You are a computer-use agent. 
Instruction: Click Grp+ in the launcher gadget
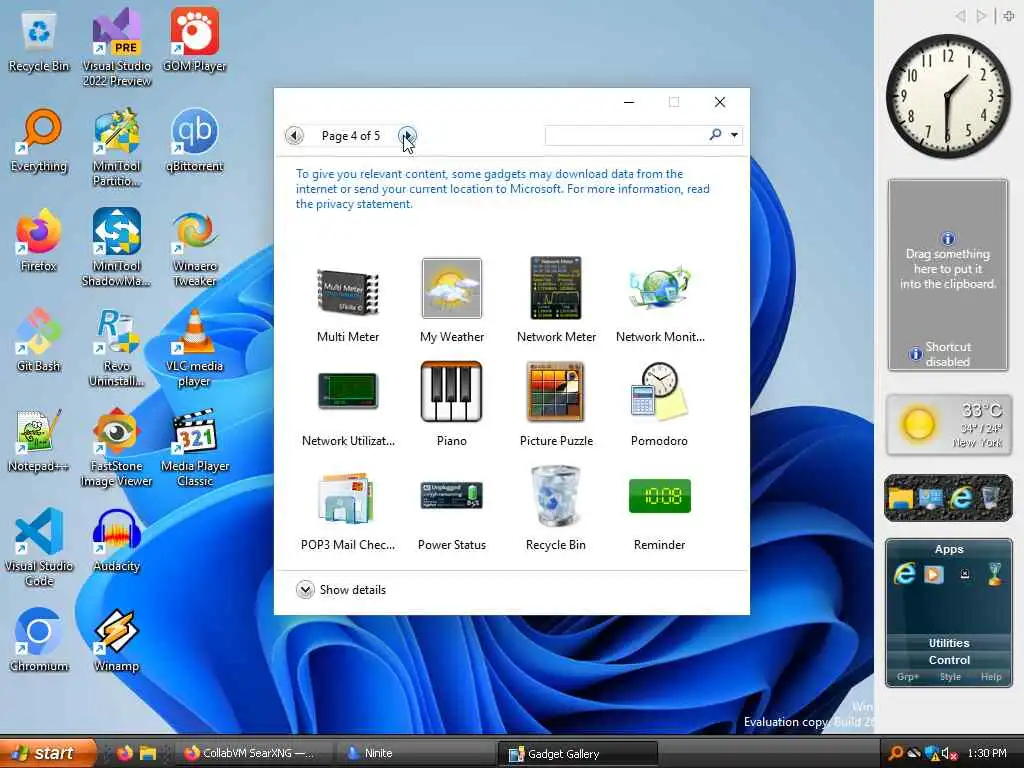click(x=908, y=677)
